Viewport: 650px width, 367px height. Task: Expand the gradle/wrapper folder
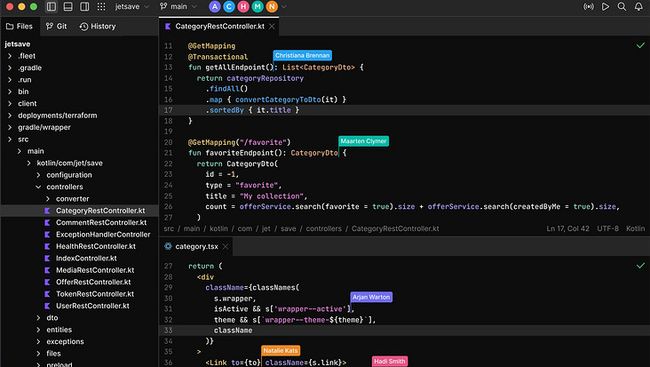[x=10, y=127]
